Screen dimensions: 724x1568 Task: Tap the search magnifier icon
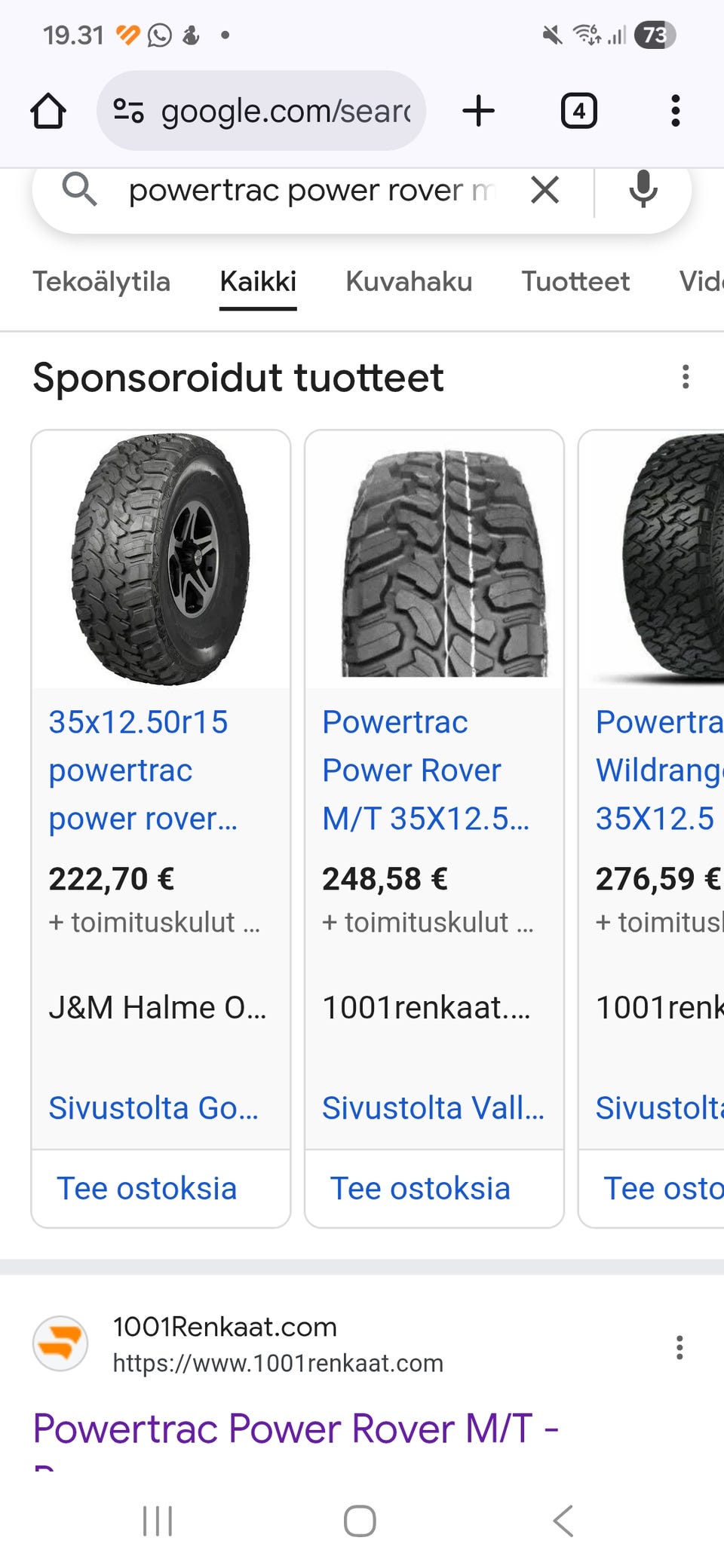tap(79, 189)
